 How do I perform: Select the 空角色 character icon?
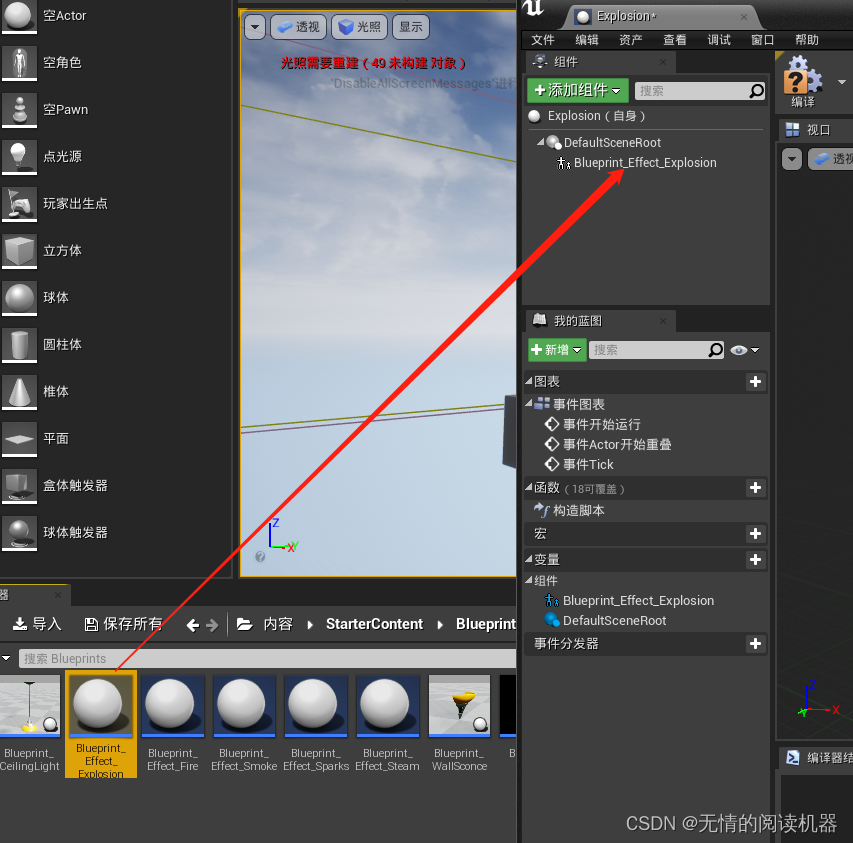point(20,63)
